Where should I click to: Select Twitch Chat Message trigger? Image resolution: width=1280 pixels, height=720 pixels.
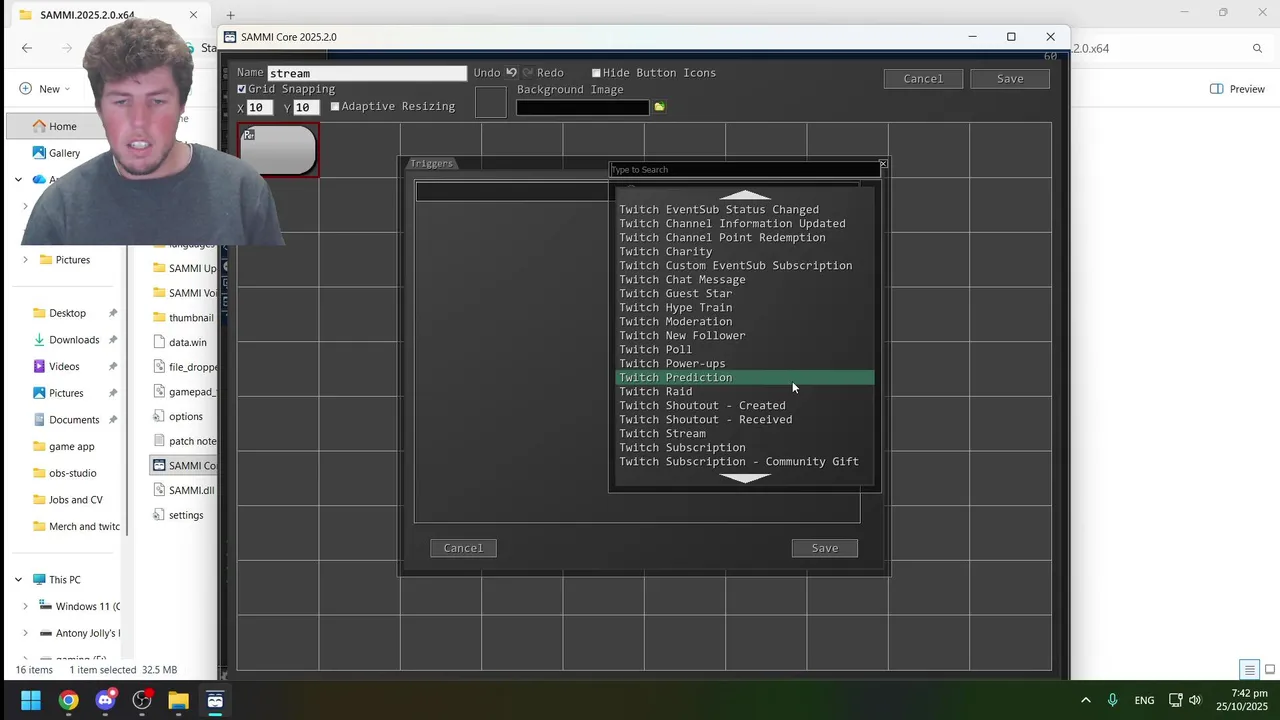coord(745,280)
